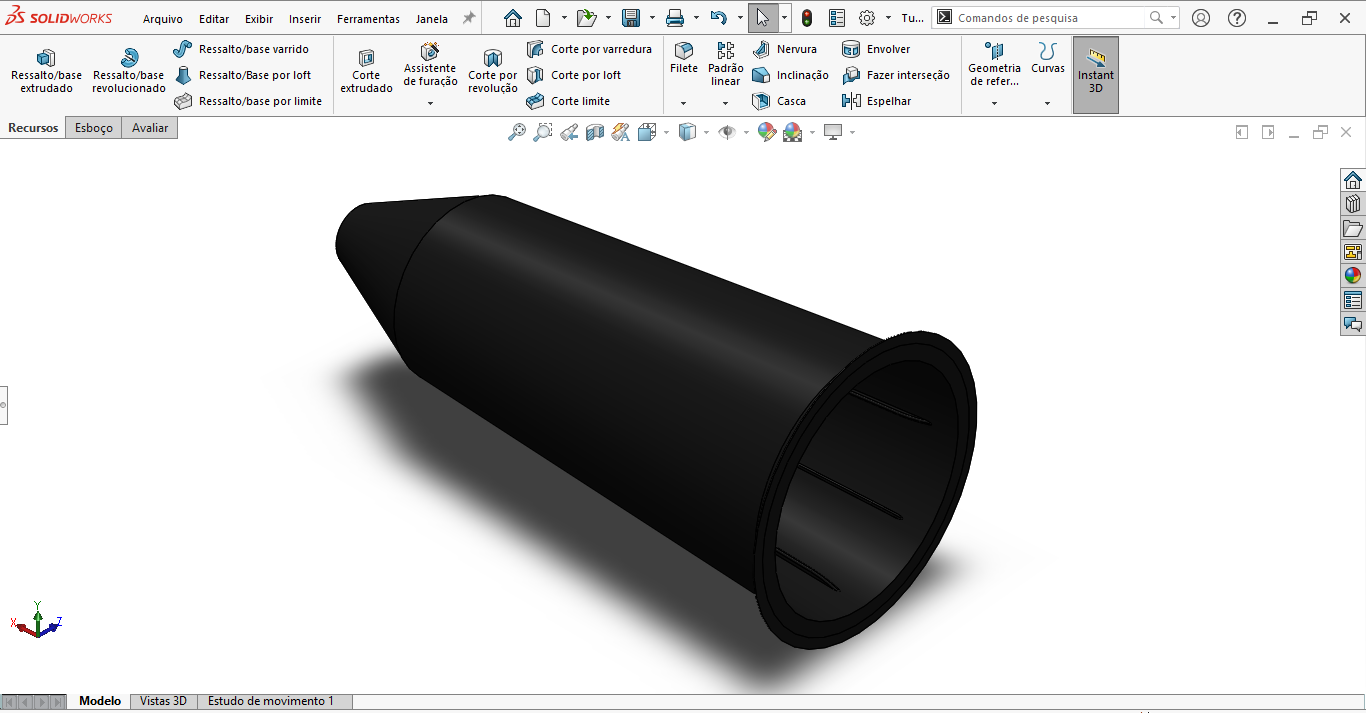Select Ressalto/base revolucionado tool
This screenshot has height=713, width=1366.
[129, 72]
